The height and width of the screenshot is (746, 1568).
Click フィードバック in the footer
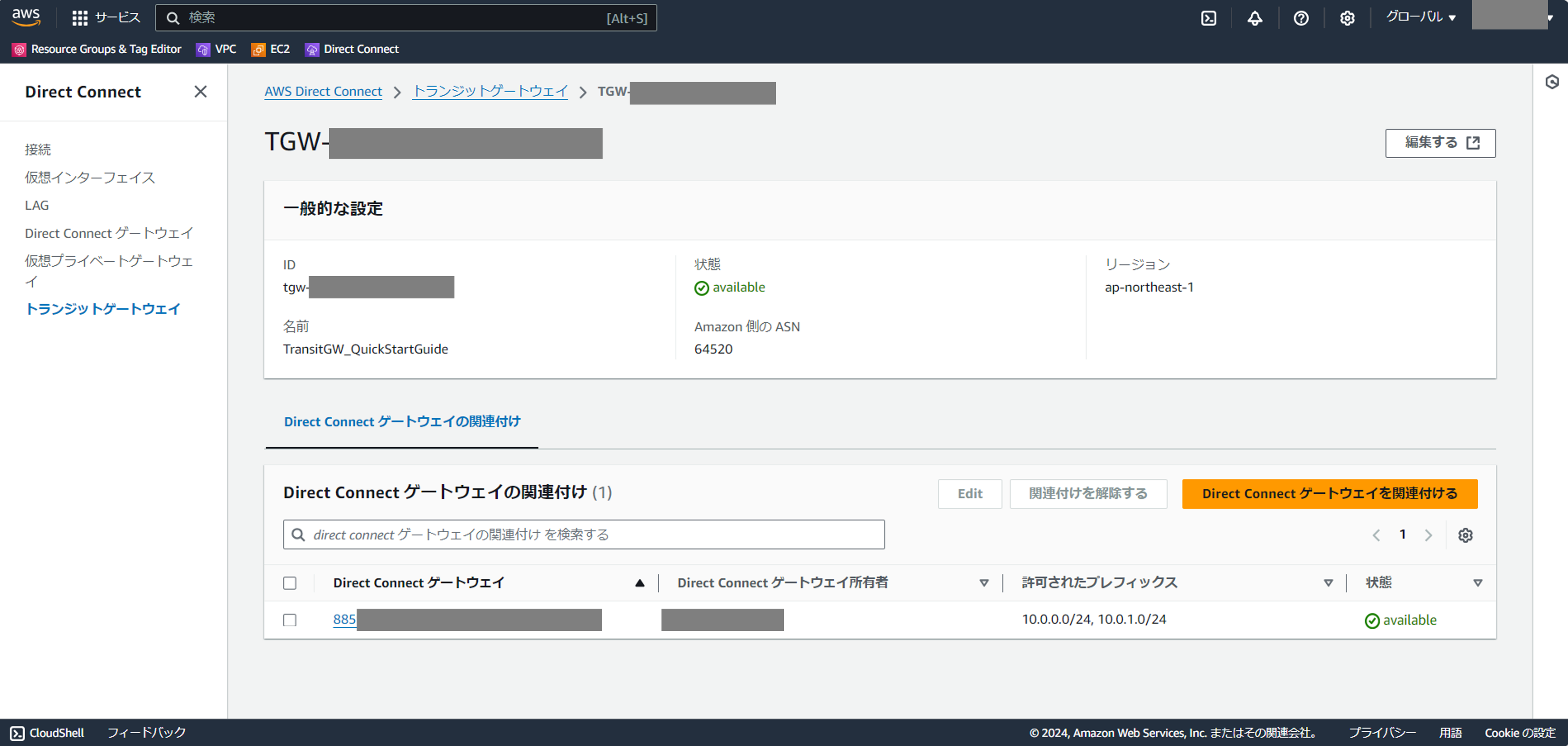(x=147, y=733)
